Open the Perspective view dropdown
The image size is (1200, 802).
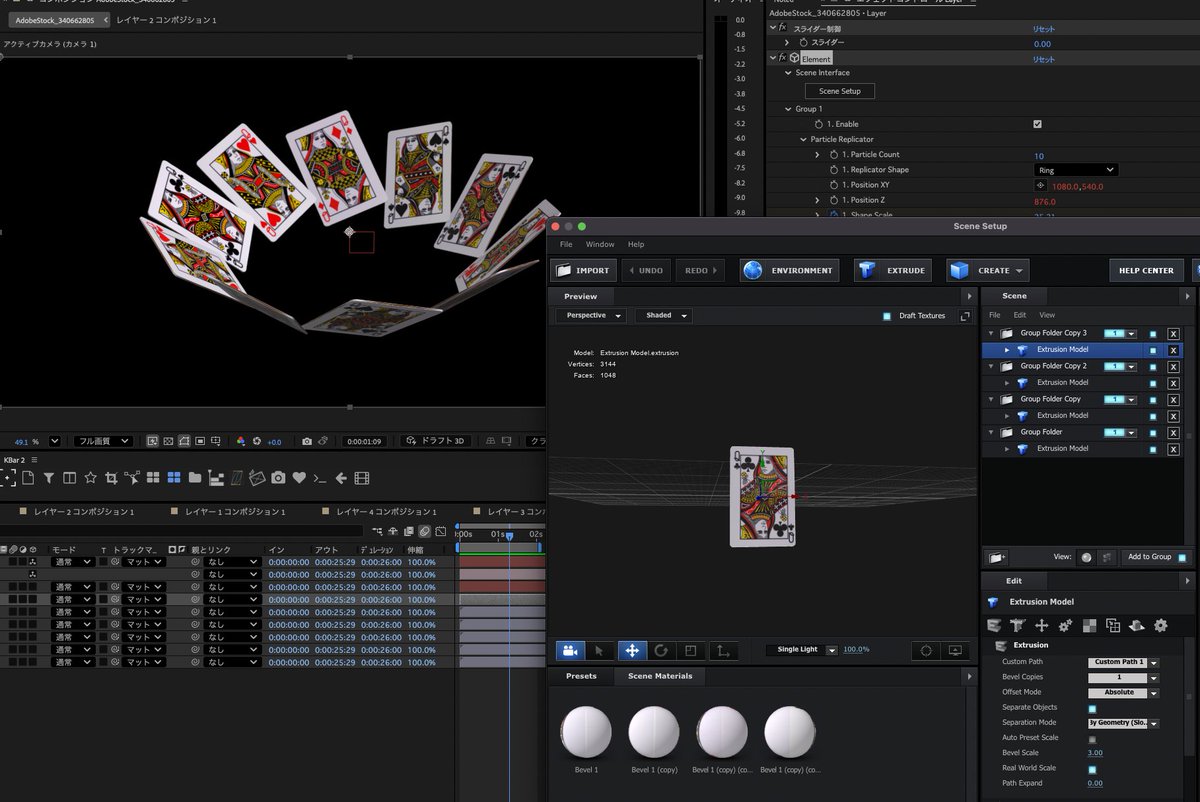(x=591, y=316)
